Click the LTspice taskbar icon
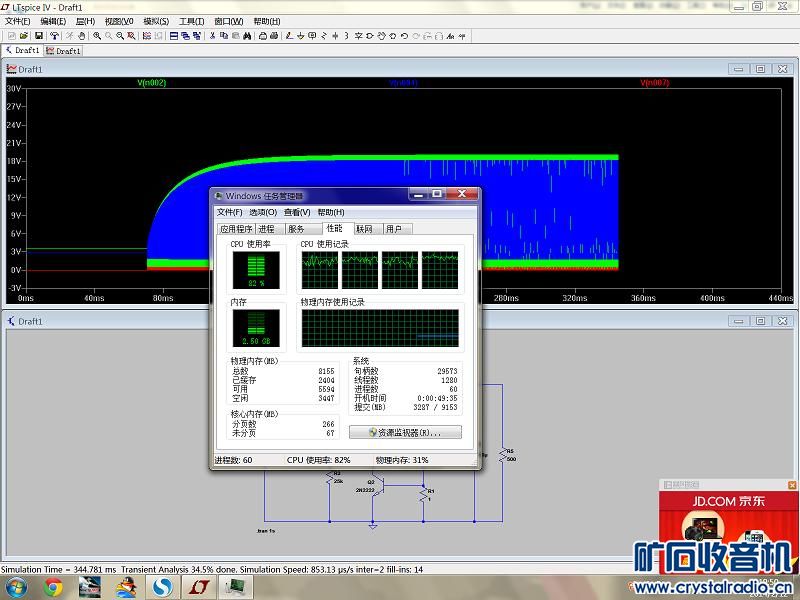 199,587
